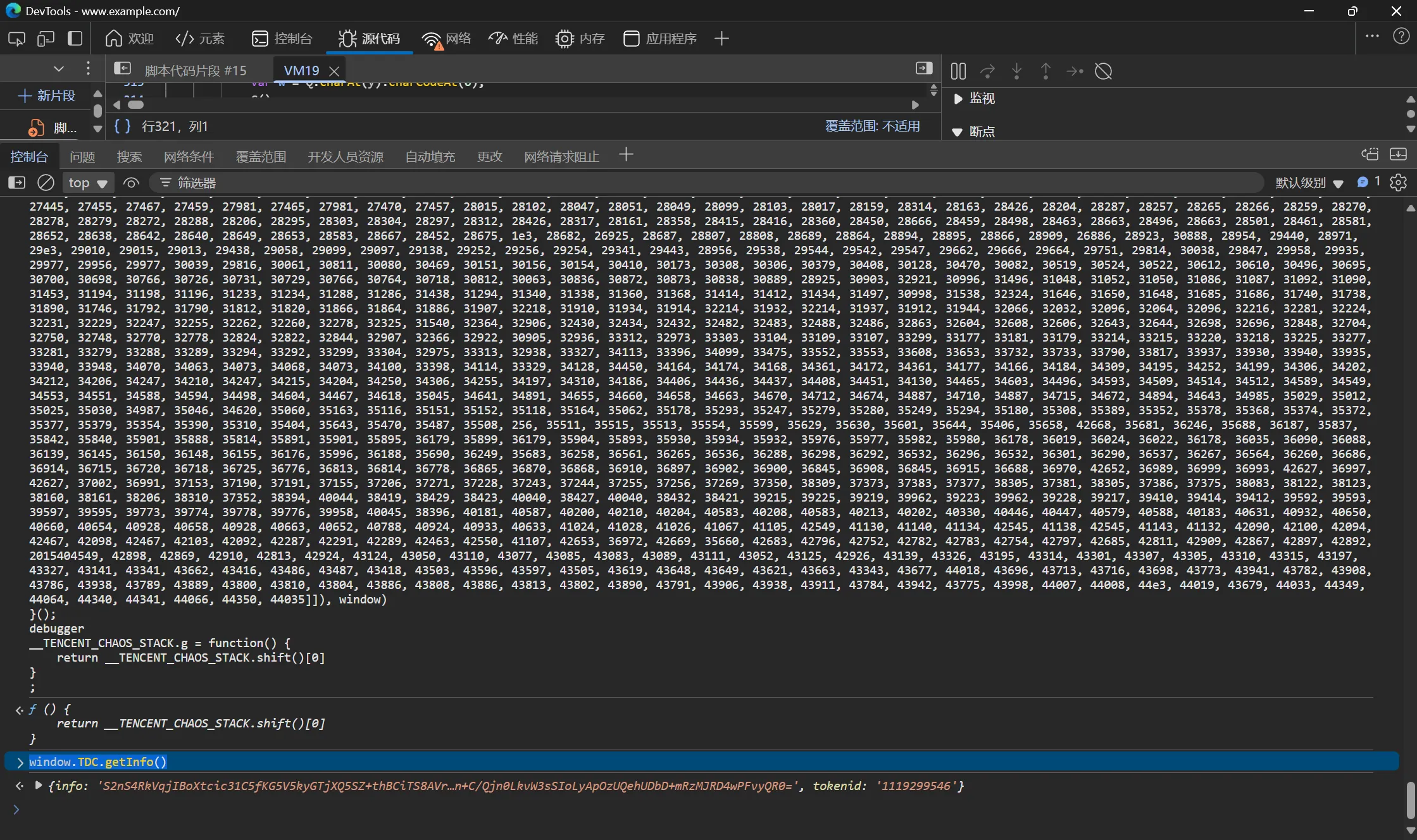Open the DevTools help icon
The height and width of the screenshot is (840, 1417).
point(1401,37)
